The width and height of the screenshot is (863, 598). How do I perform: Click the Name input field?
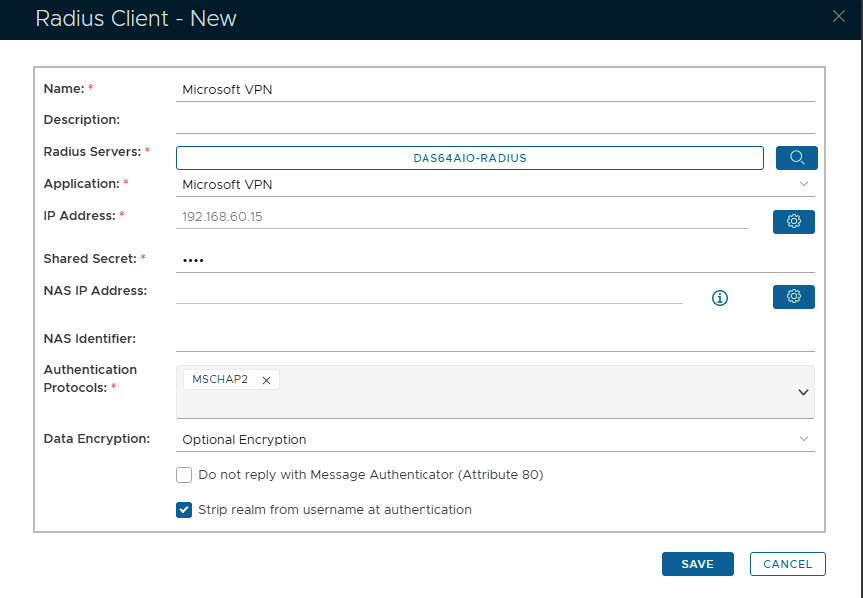tap(495, 89)
